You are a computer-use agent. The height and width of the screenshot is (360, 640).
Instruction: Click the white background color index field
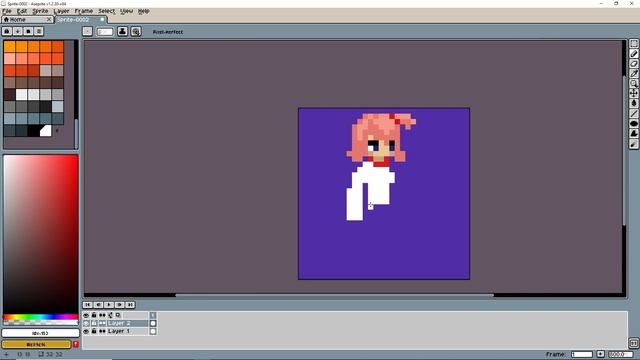coord(40,333)
